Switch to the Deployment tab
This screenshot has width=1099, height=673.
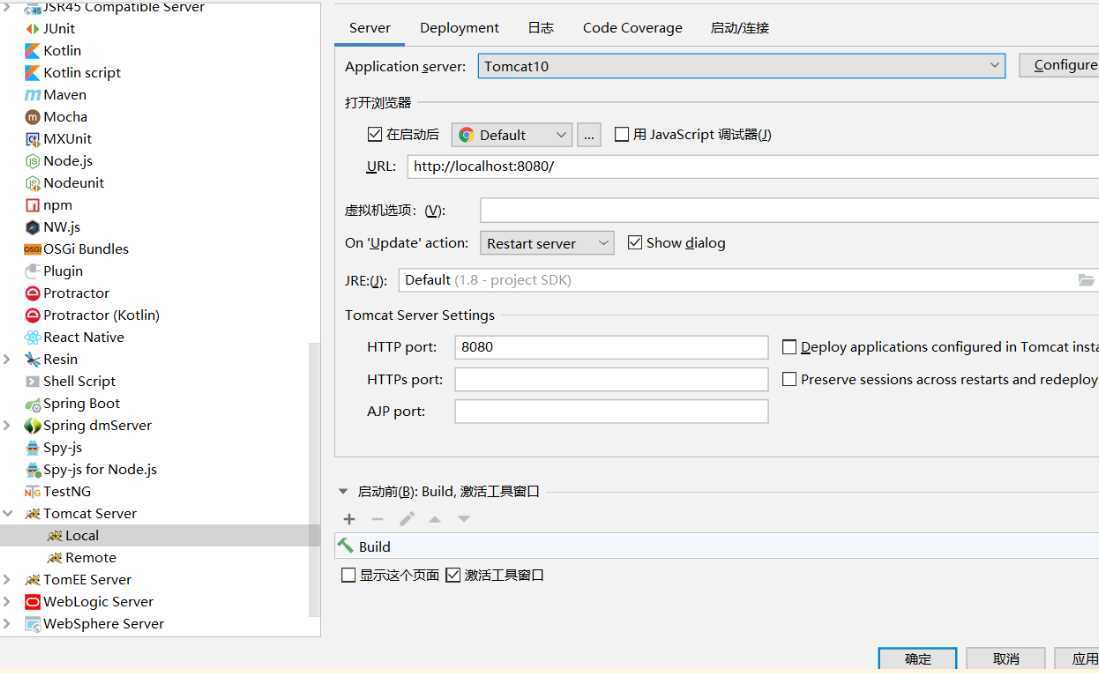click(459, 28)
